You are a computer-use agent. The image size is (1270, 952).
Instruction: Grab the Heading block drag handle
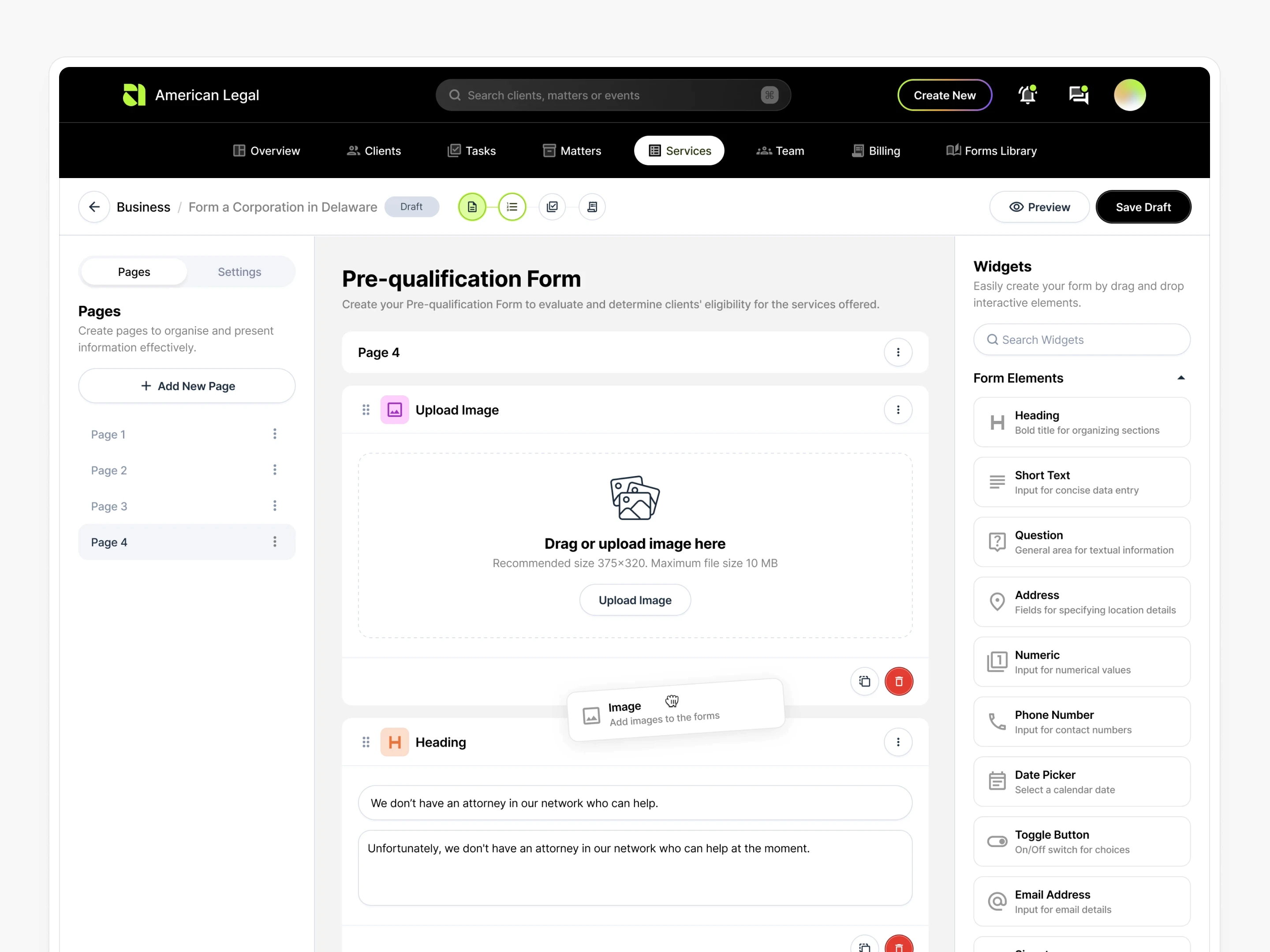(x=366, y=742)
